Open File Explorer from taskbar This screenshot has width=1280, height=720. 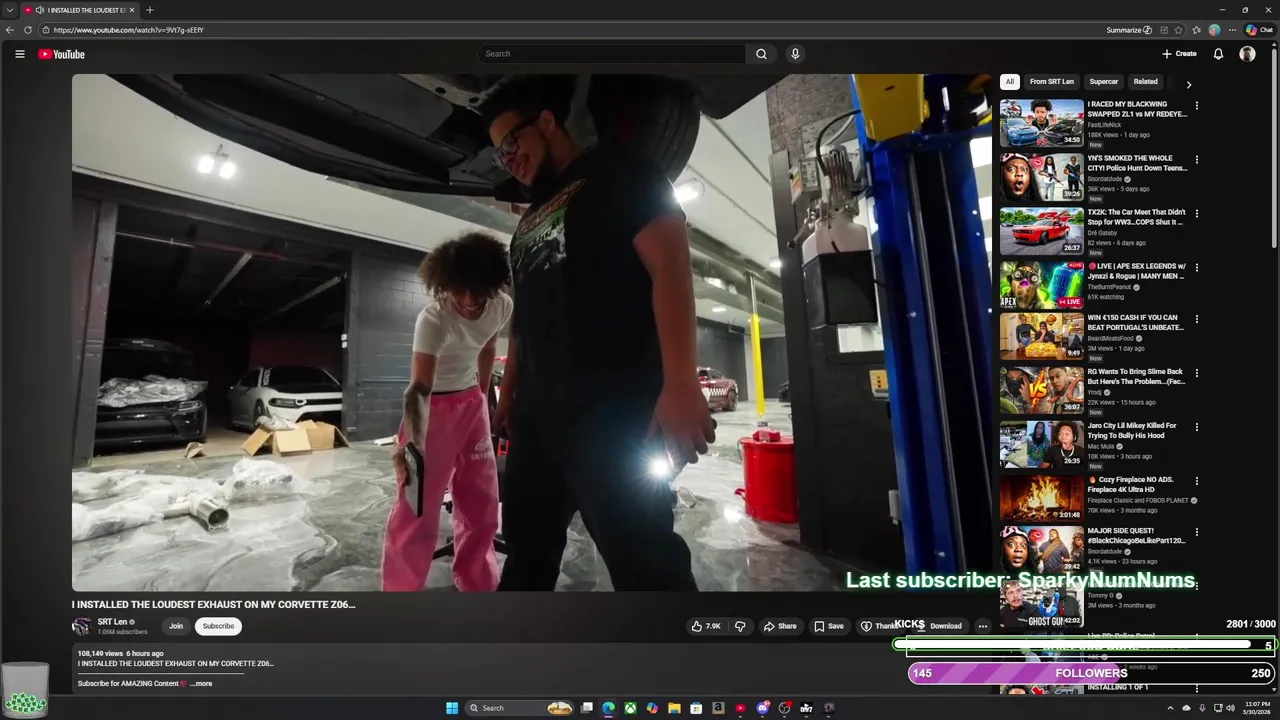pyautogui.click(x=674, y=708)
